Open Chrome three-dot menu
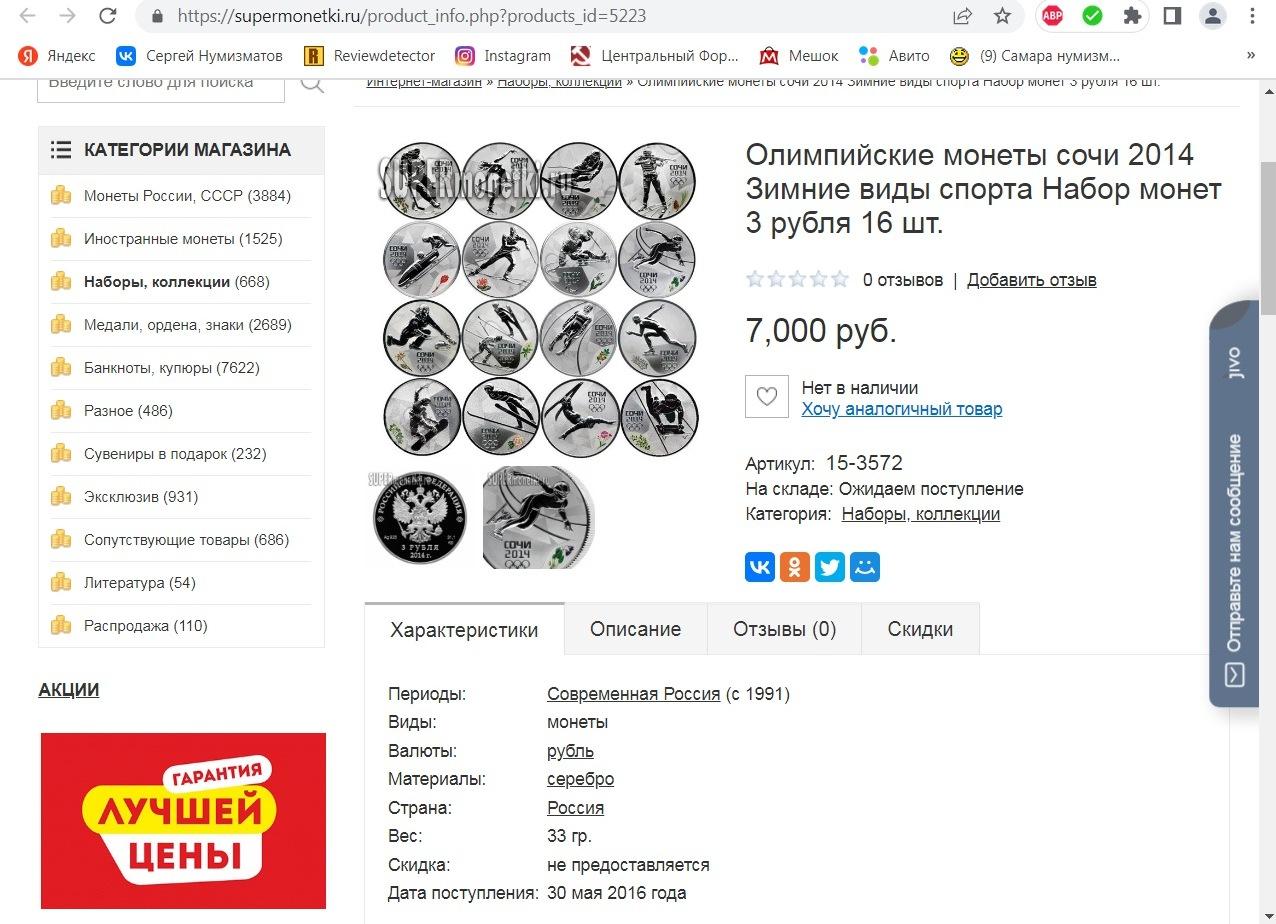The image size is (1276, 924). (x=1253, y=16)
